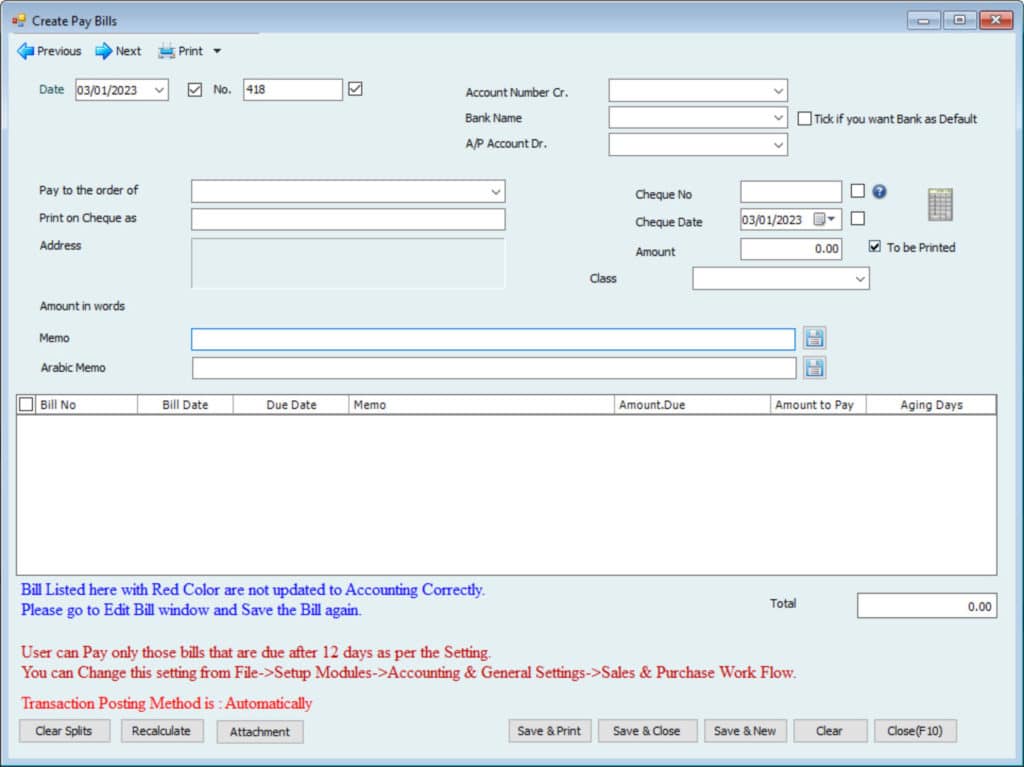Click the No. input field
This screenshot has width=1024, height=767.
(x=293, y=90)
